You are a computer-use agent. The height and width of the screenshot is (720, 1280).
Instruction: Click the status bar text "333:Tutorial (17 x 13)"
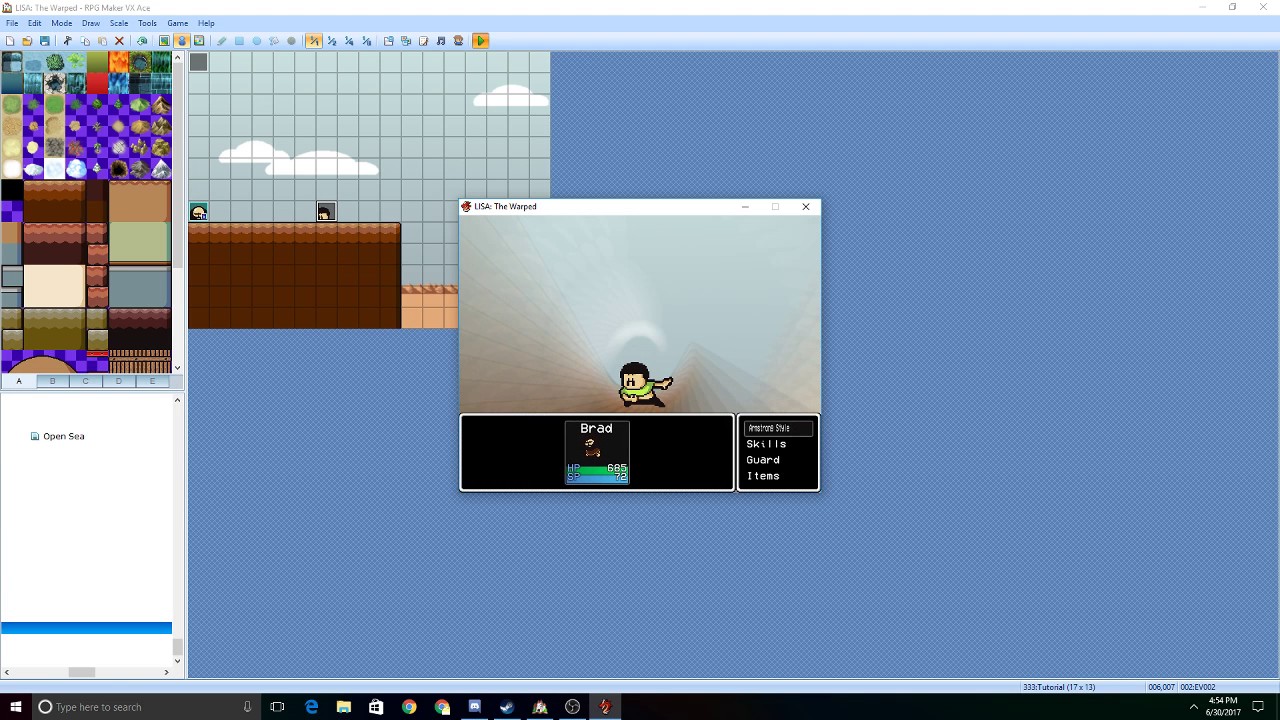tap(1059, 687)
